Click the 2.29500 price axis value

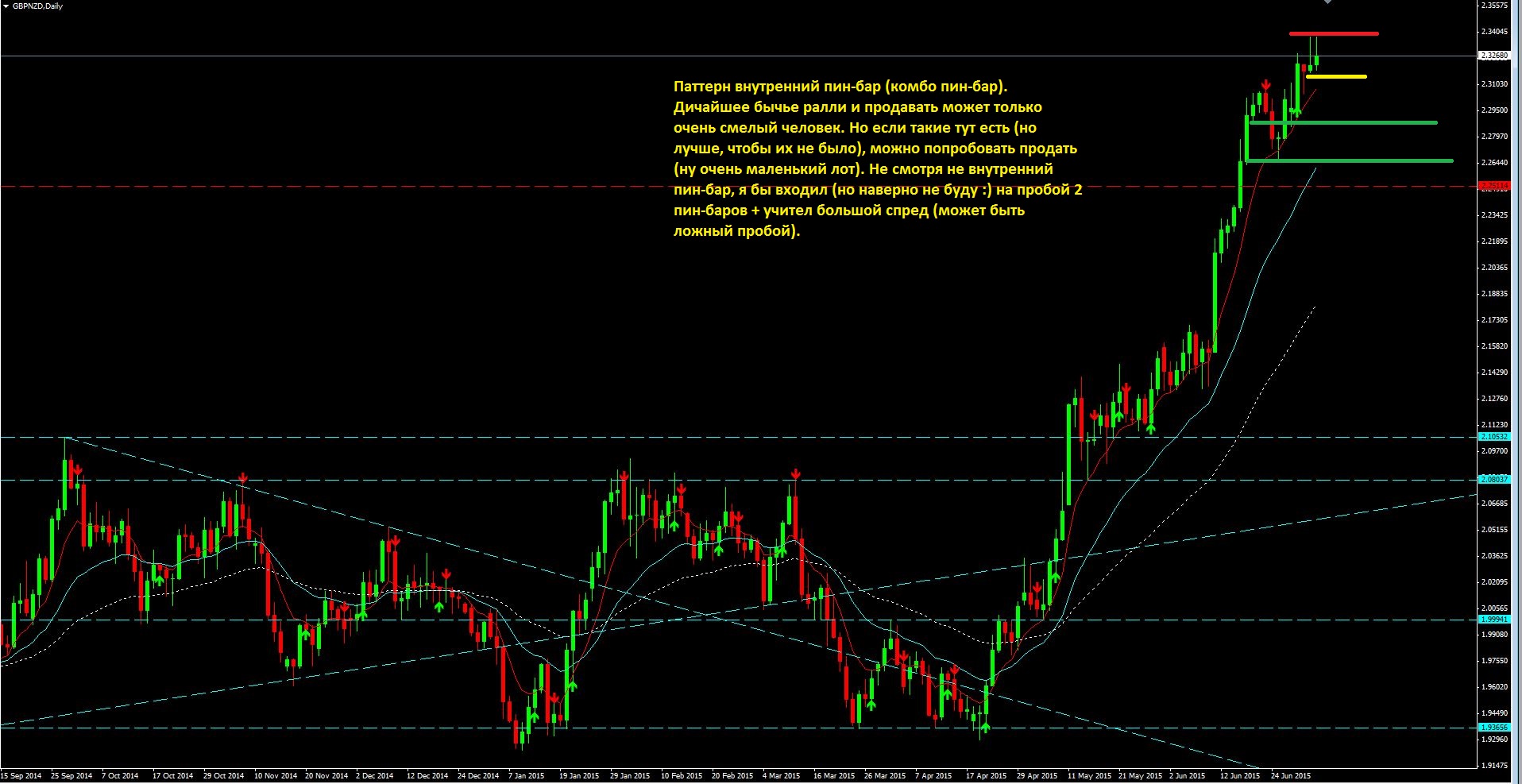(1495, 110)
